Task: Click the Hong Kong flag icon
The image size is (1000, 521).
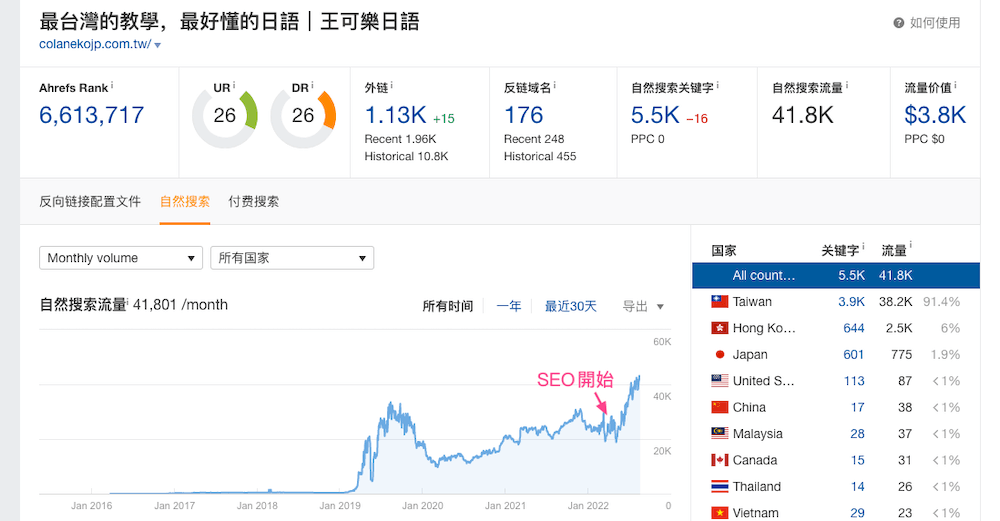Action: (719, 328)
